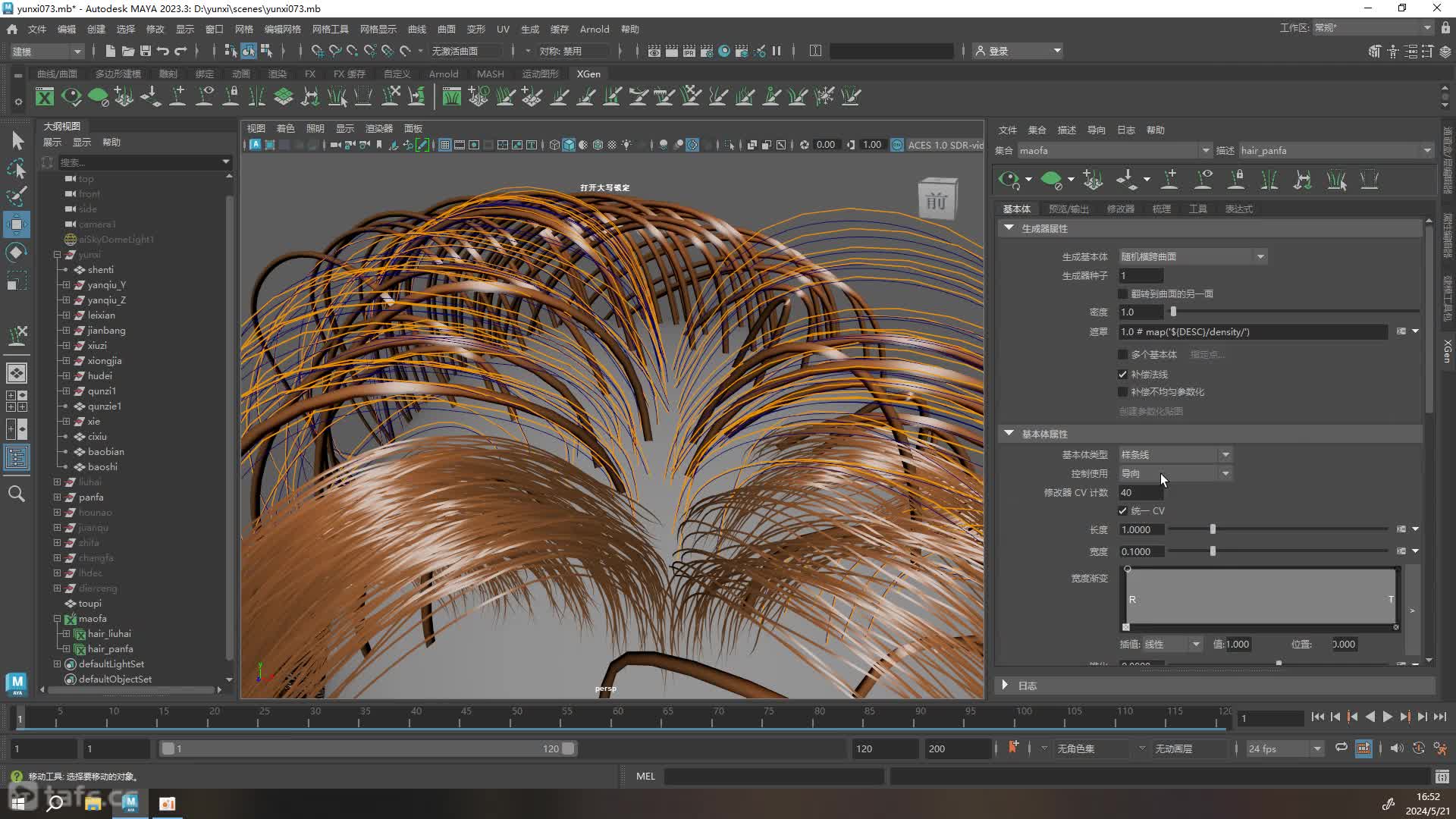Screen dimensions: 1456x819
Task: Click the green description icon in XGen panel
Action: click(1051, 180)
